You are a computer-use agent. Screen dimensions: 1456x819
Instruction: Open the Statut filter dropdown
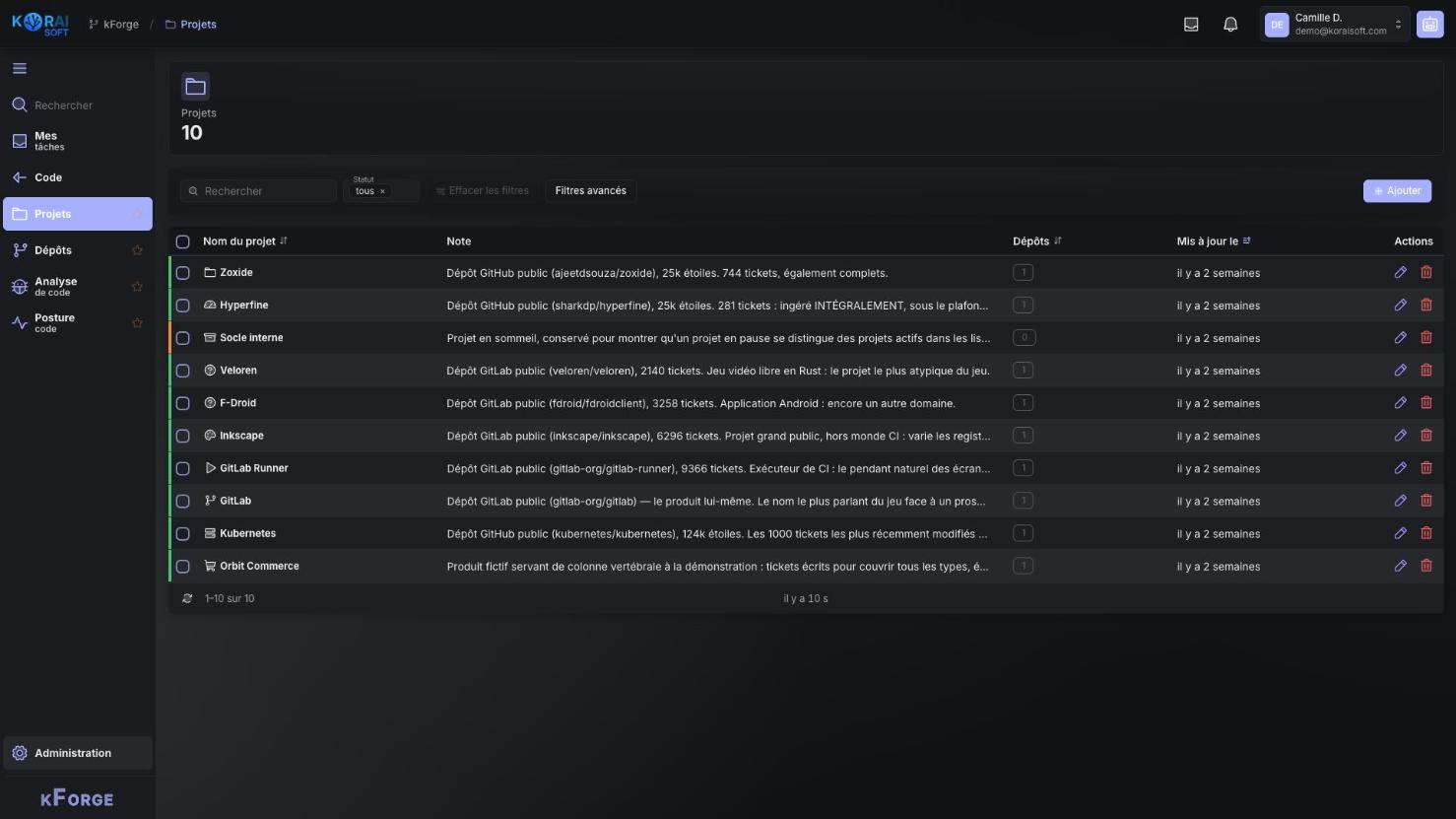click(x=381, y=190)
